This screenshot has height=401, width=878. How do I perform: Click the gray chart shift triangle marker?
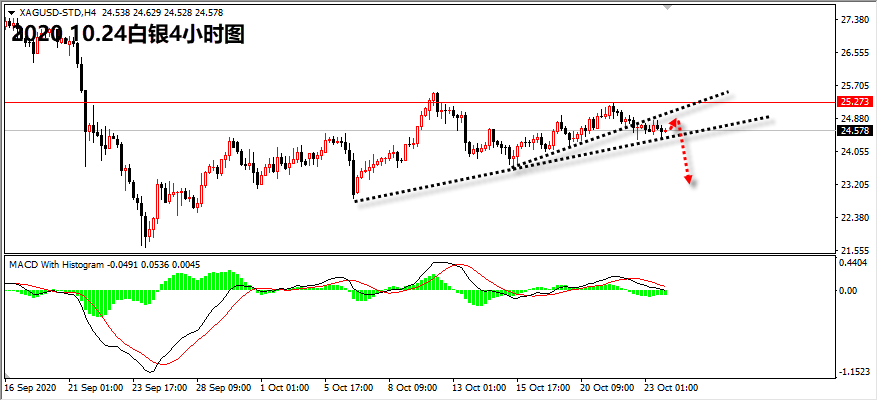[666, 7]
